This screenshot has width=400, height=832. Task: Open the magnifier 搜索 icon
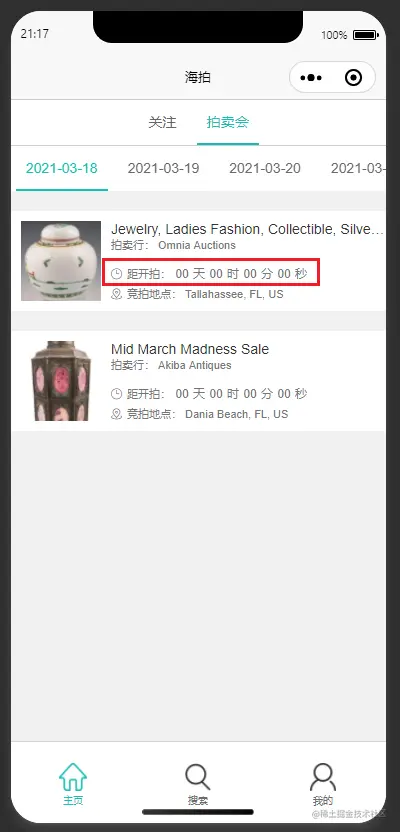tap(197, 777)
